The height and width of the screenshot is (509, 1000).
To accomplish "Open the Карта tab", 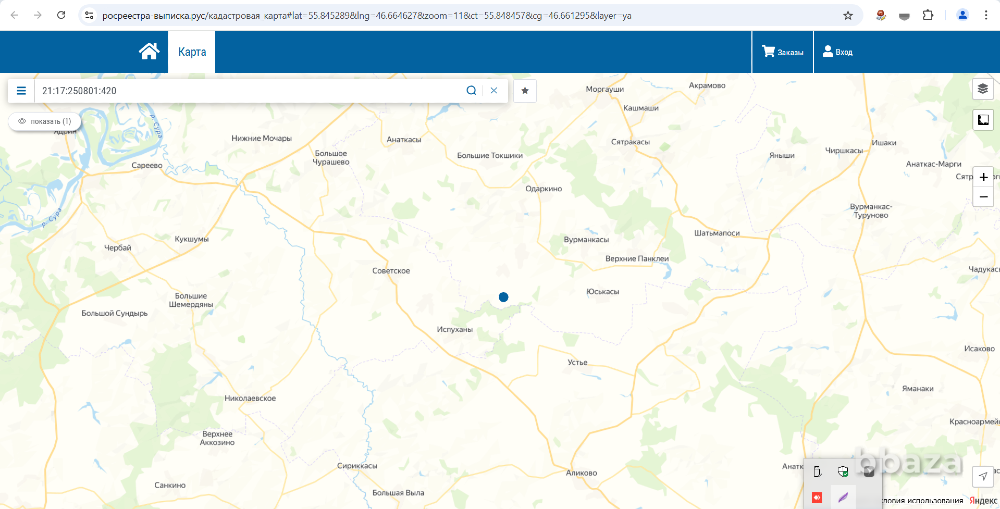I will (191, 52).
